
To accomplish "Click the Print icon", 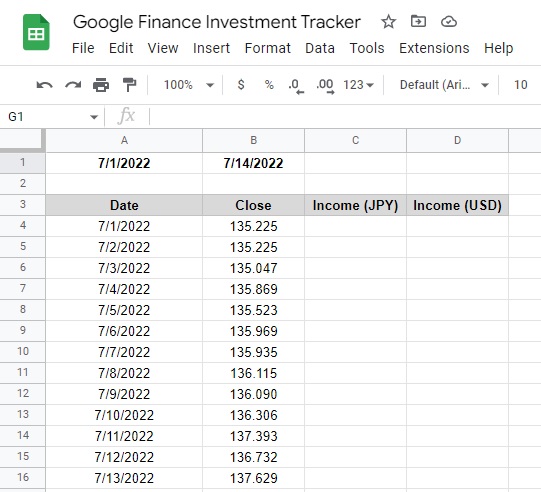I will pos(101,85).
